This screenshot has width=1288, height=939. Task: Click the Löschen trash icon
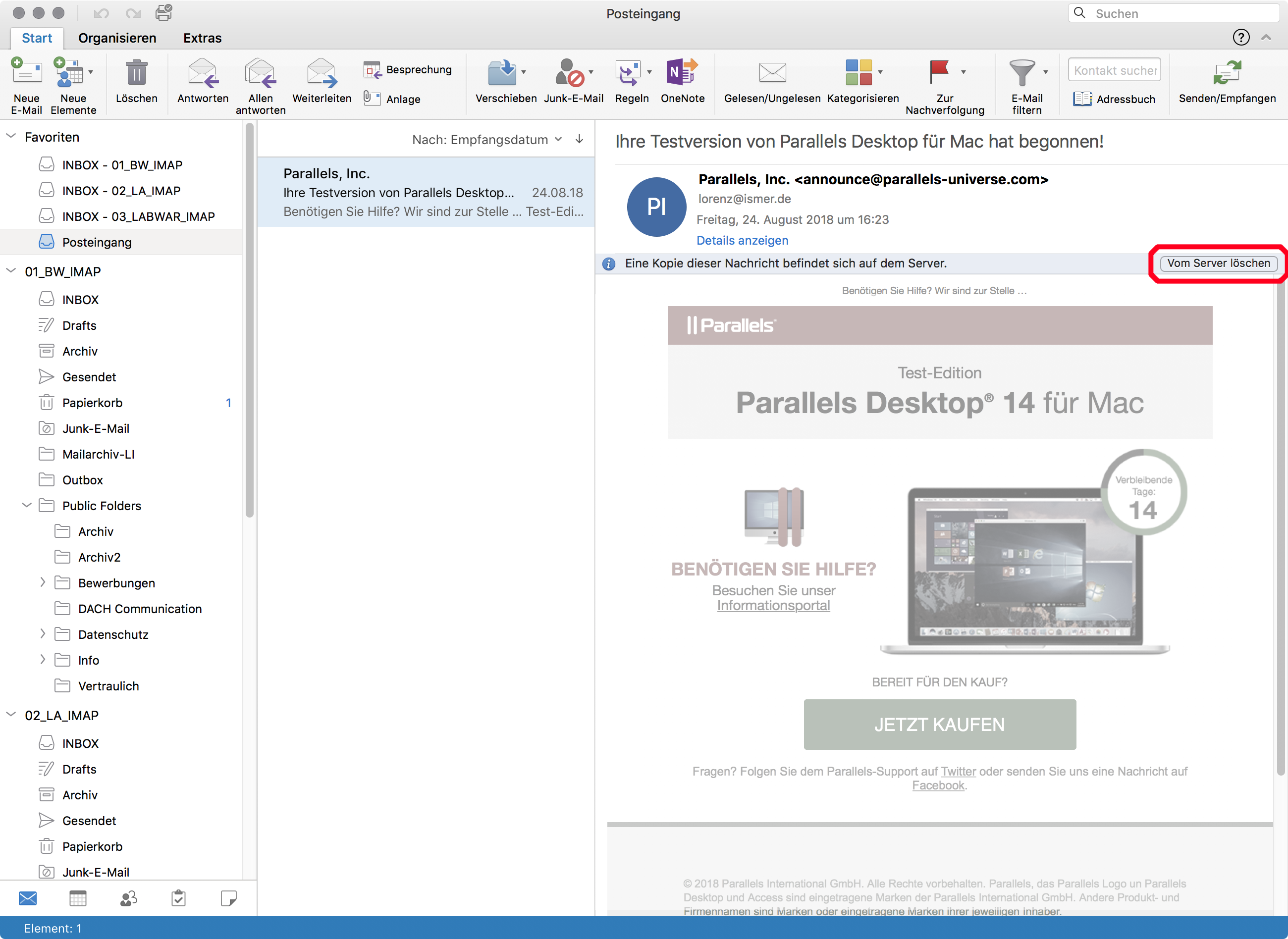point(136,73)
